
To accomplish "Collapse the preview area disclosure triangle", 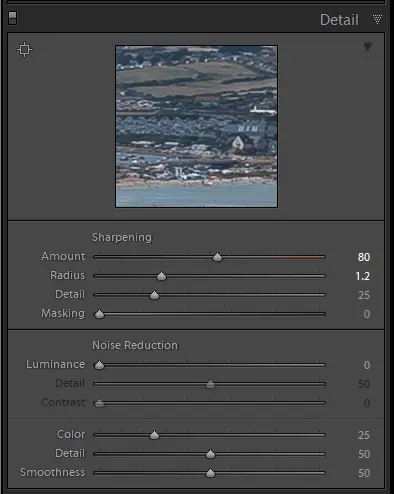I will click(x=368, y=47).
